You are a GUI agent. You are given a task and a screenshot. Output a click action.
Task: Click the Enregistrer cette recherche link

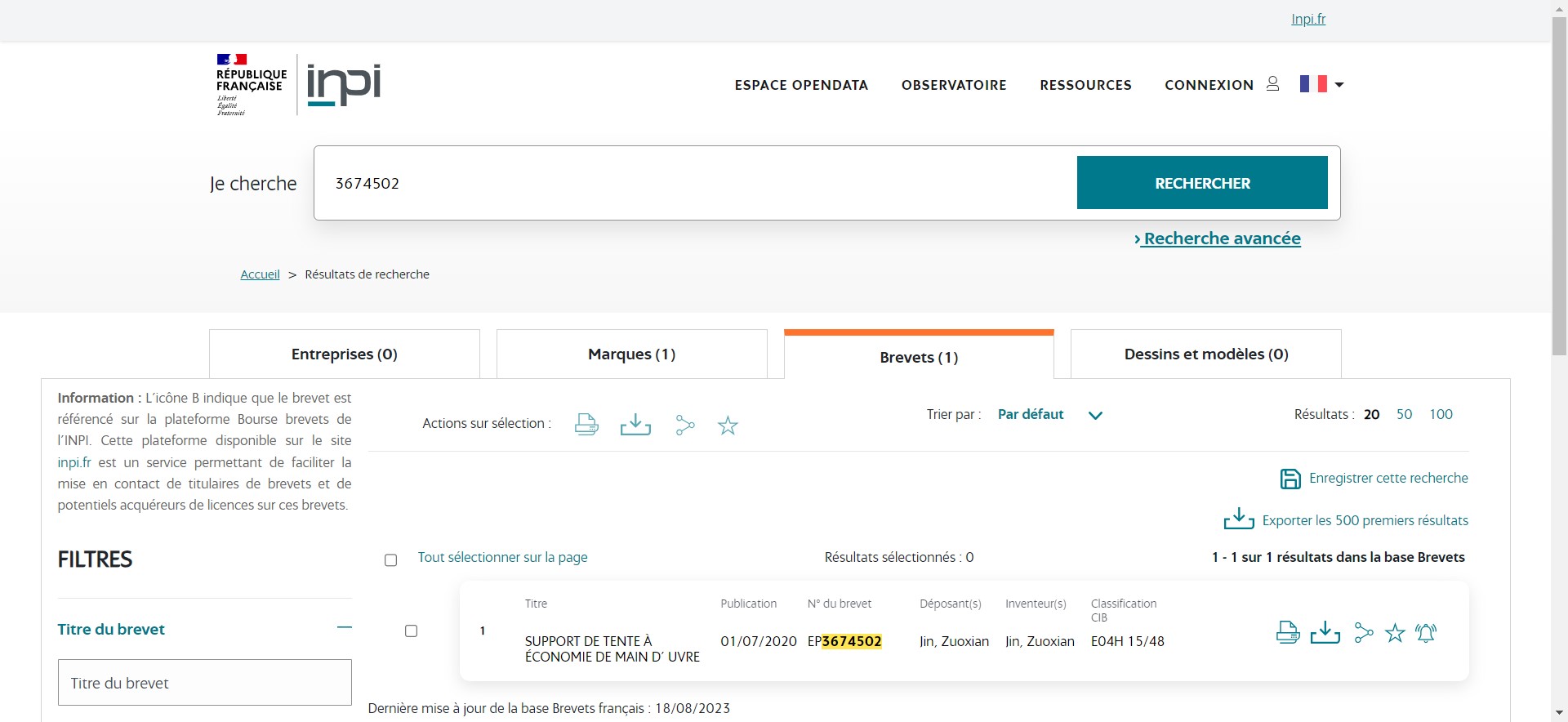pos(1388,478)
